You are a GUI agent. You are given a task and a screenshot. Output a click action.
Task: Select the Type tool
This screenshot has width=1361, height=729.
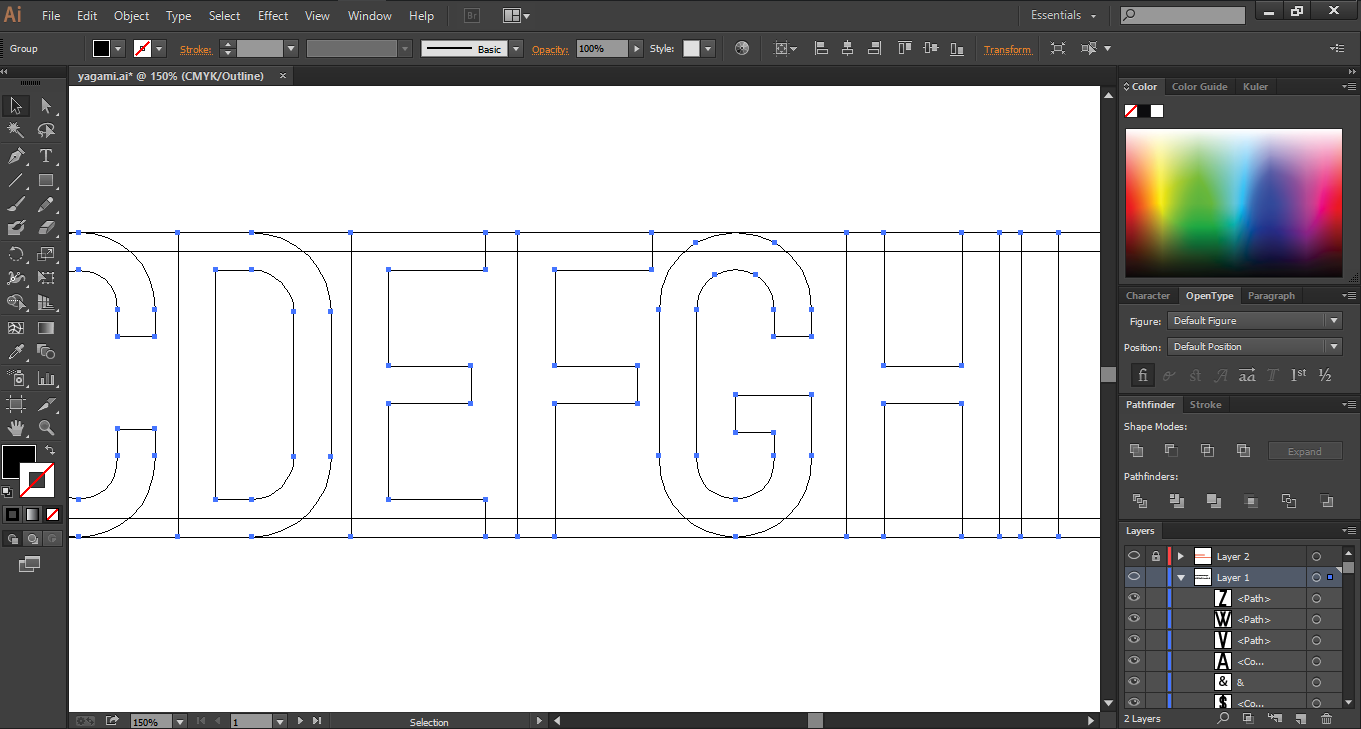[46, 155]
